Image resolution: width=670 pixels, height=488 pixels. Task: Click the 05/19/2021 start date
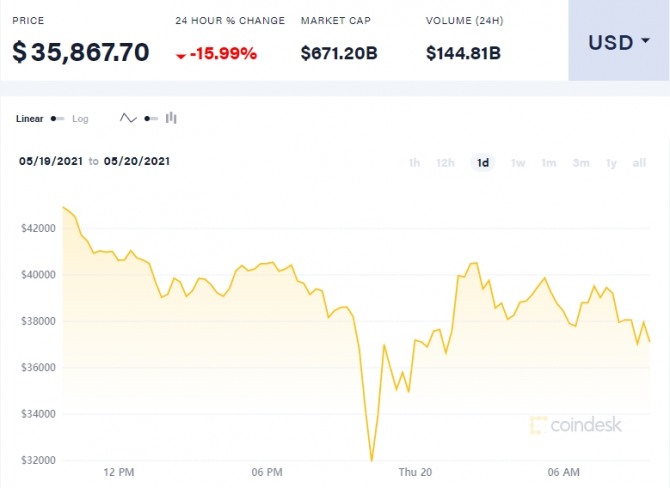pos(51,161)
